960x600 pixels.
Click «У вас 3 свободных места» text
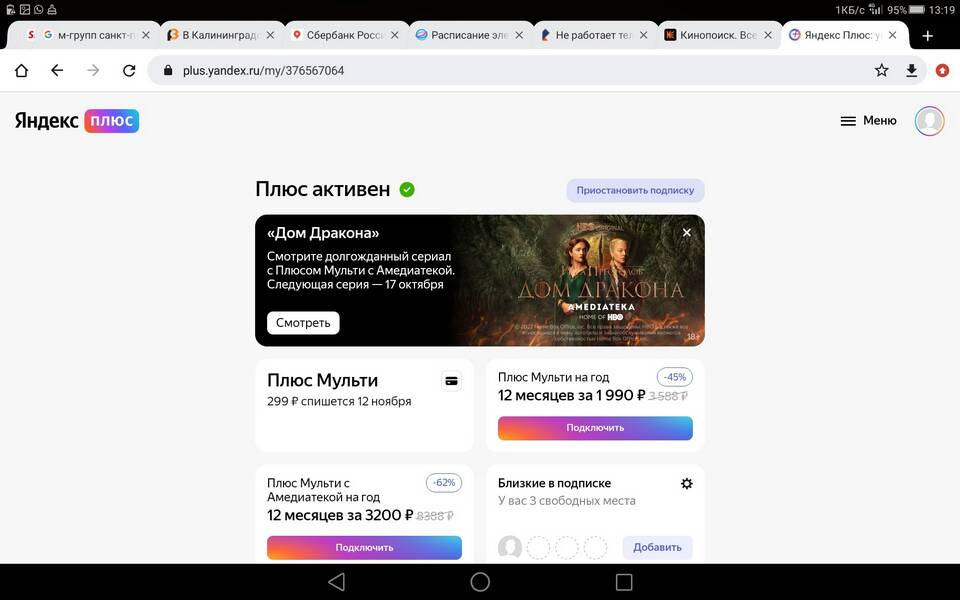tap(567, 501)
